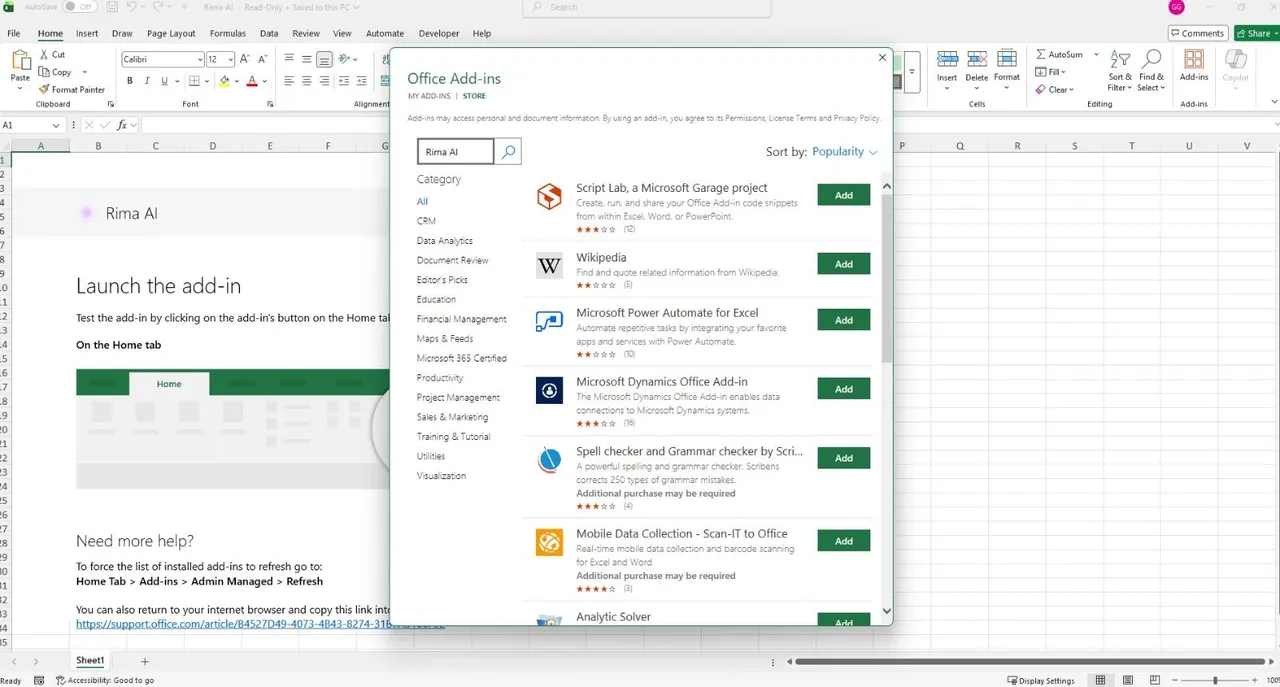Click search magnifier in Add-ins dialog

[508, 151]
